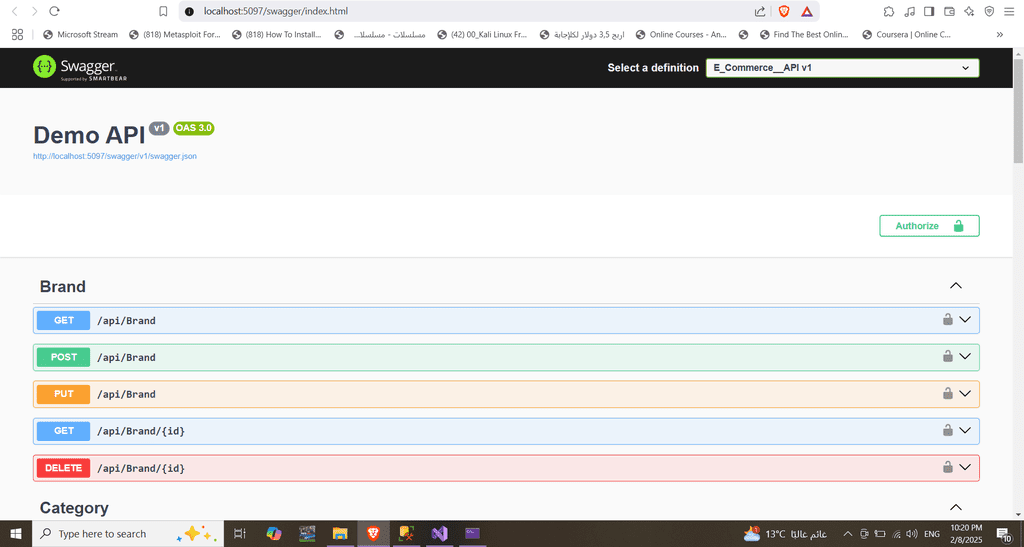Expand POST /api/Brand with chevron
This screenshot has height=547, width=1024.
pos(965,356)
